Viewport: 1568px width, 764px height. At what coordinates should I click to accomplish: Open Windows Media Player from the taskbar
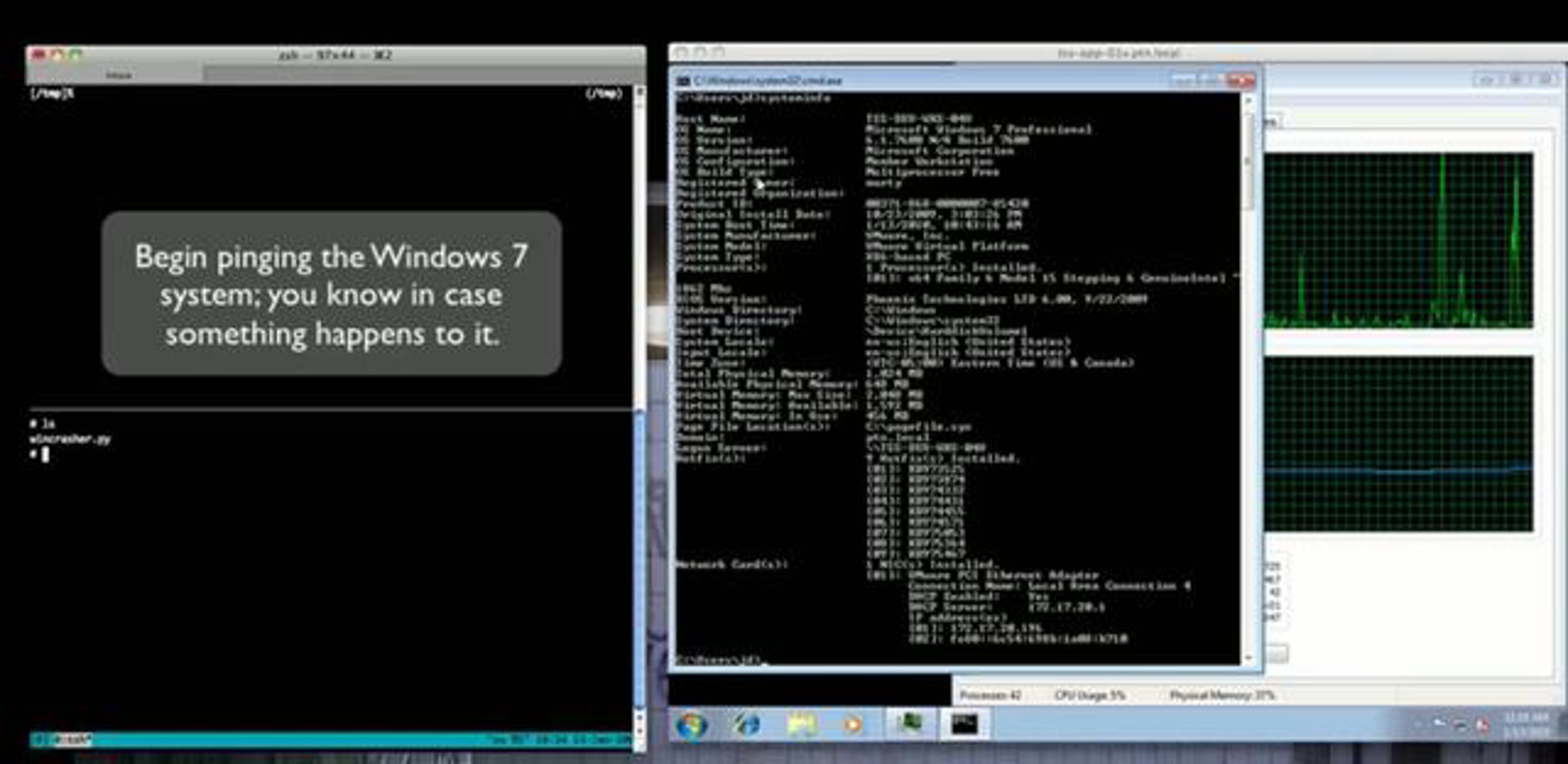tap(853, 725)
